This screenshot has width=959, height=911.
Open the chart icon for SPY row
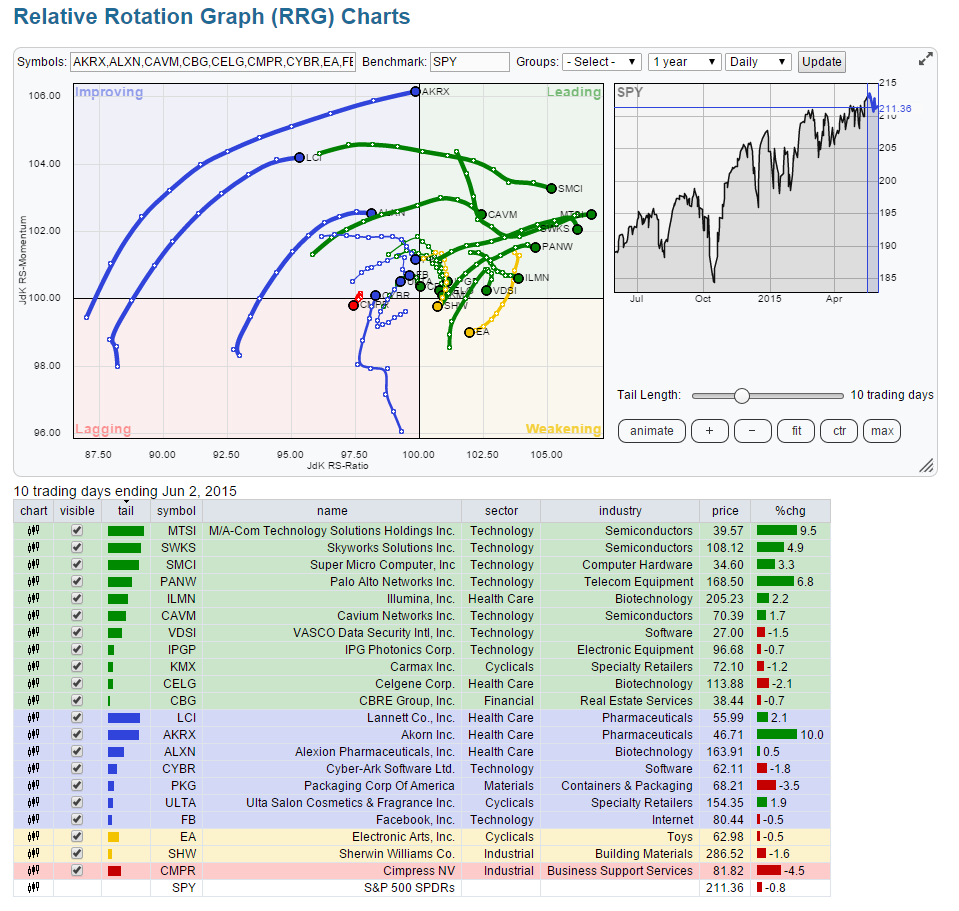point(34,888)
